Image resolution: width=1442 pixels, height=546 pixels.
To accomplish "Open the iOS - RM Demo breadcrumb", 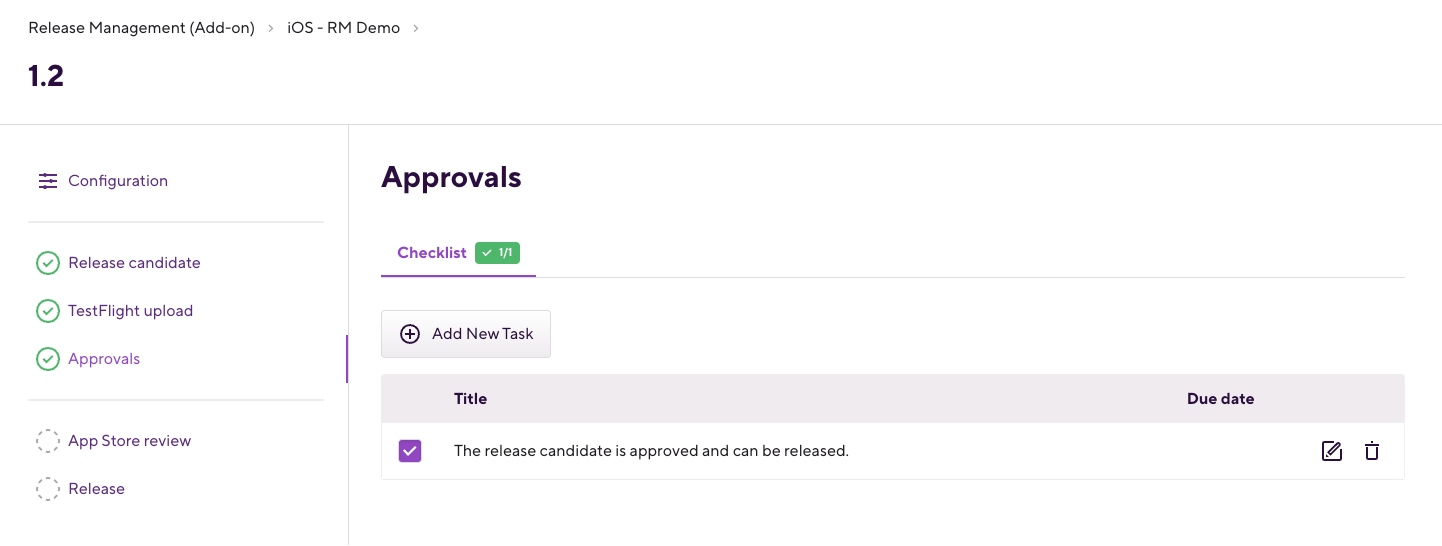I will (x=343, y=28).
